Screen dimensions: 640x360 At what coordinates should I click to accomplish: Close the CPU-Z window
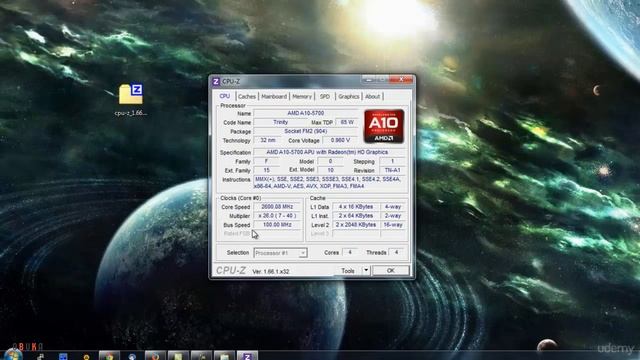401,80
